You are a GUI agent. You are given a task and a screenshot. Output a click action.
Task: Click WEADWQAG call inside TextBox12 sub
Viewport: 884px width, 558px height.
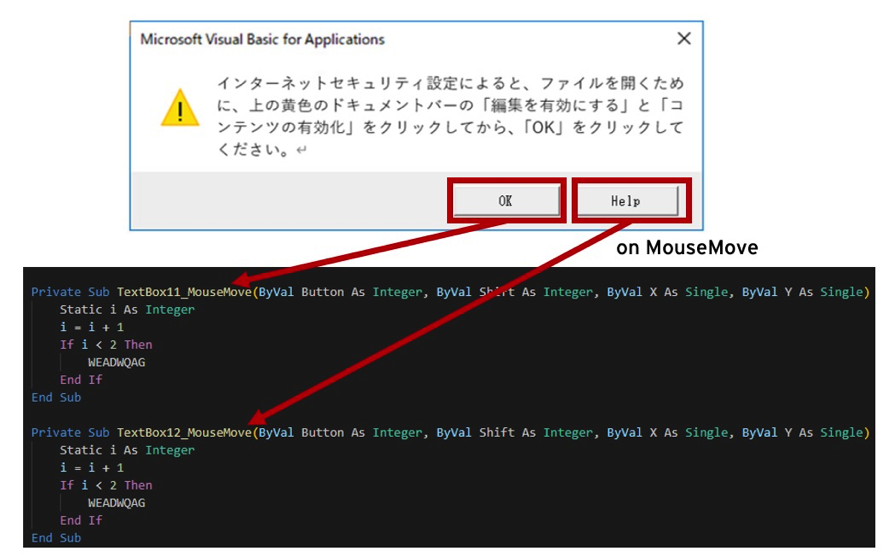click(116, 503)
